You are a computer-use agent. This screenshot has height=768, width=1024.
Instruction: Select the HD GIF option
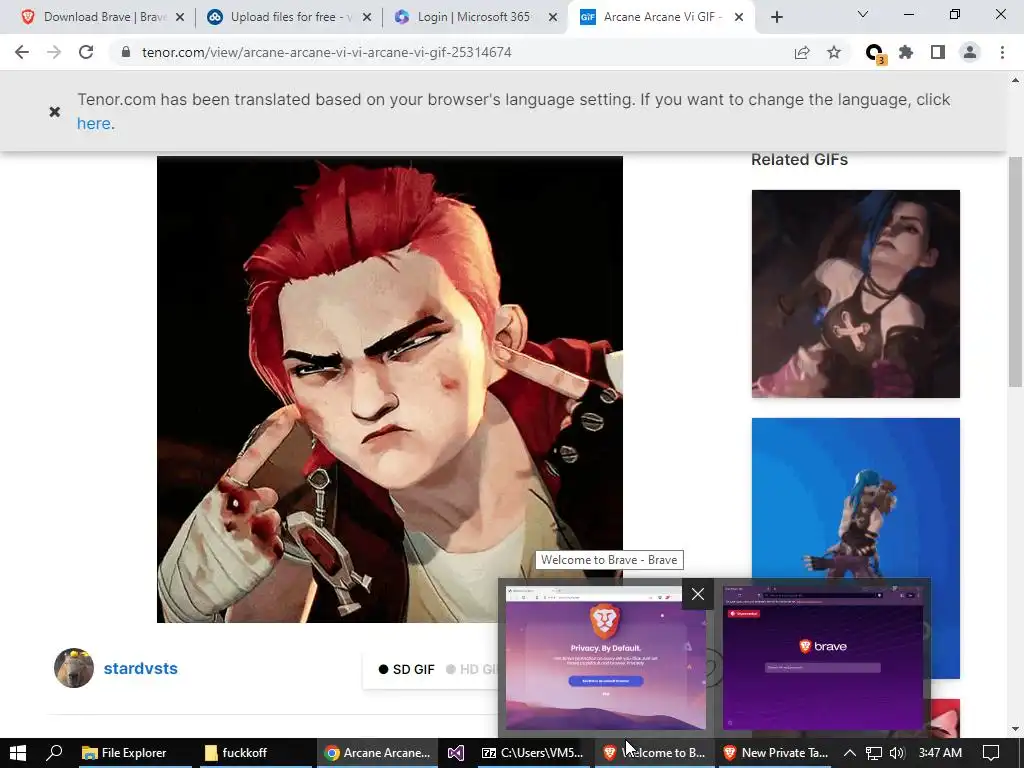(x=472, y=669)
